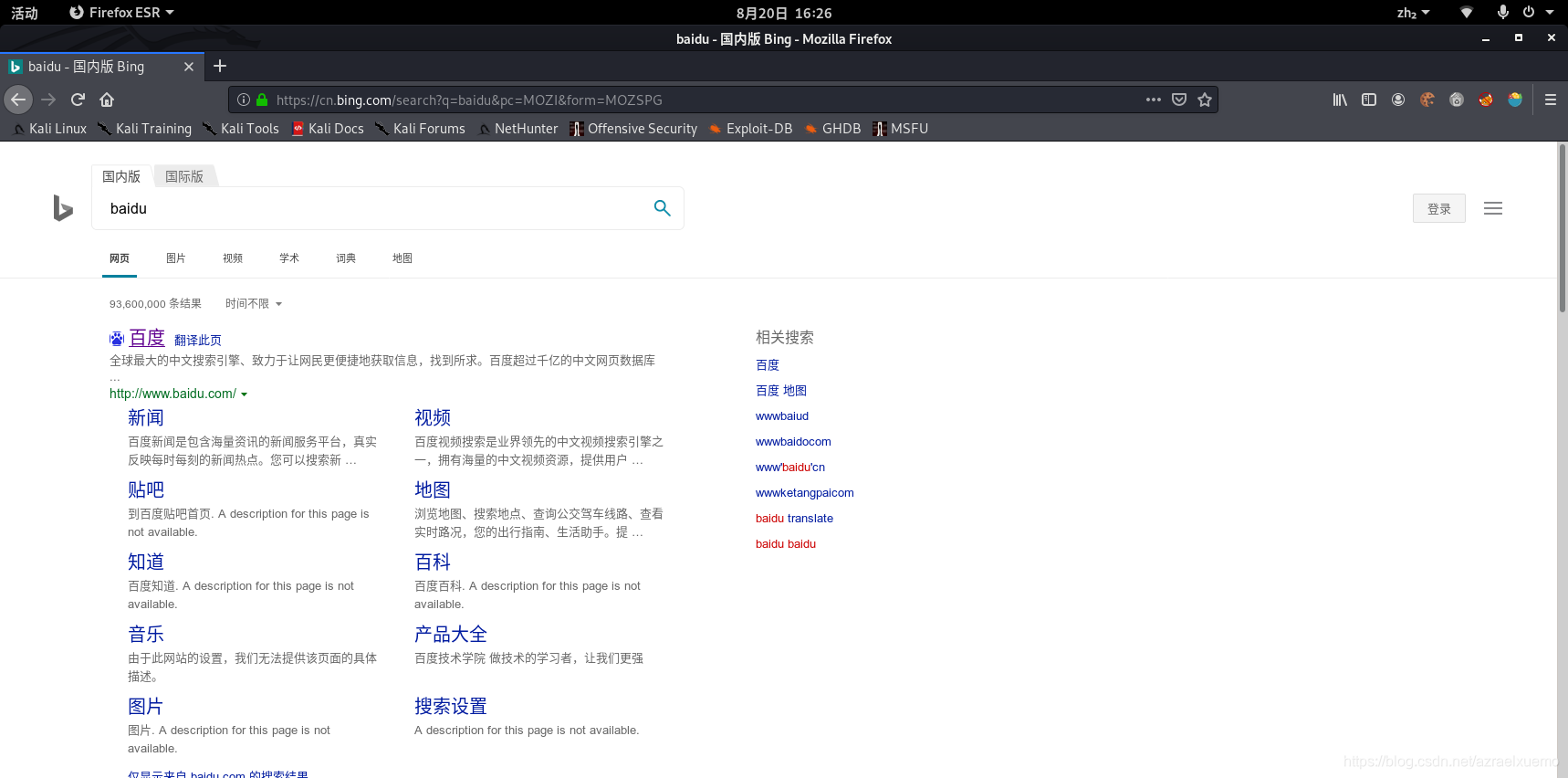This screenshot has width=1568, height=778.
Task: Open the Firefox home page icon
Action: coord(107,100)
